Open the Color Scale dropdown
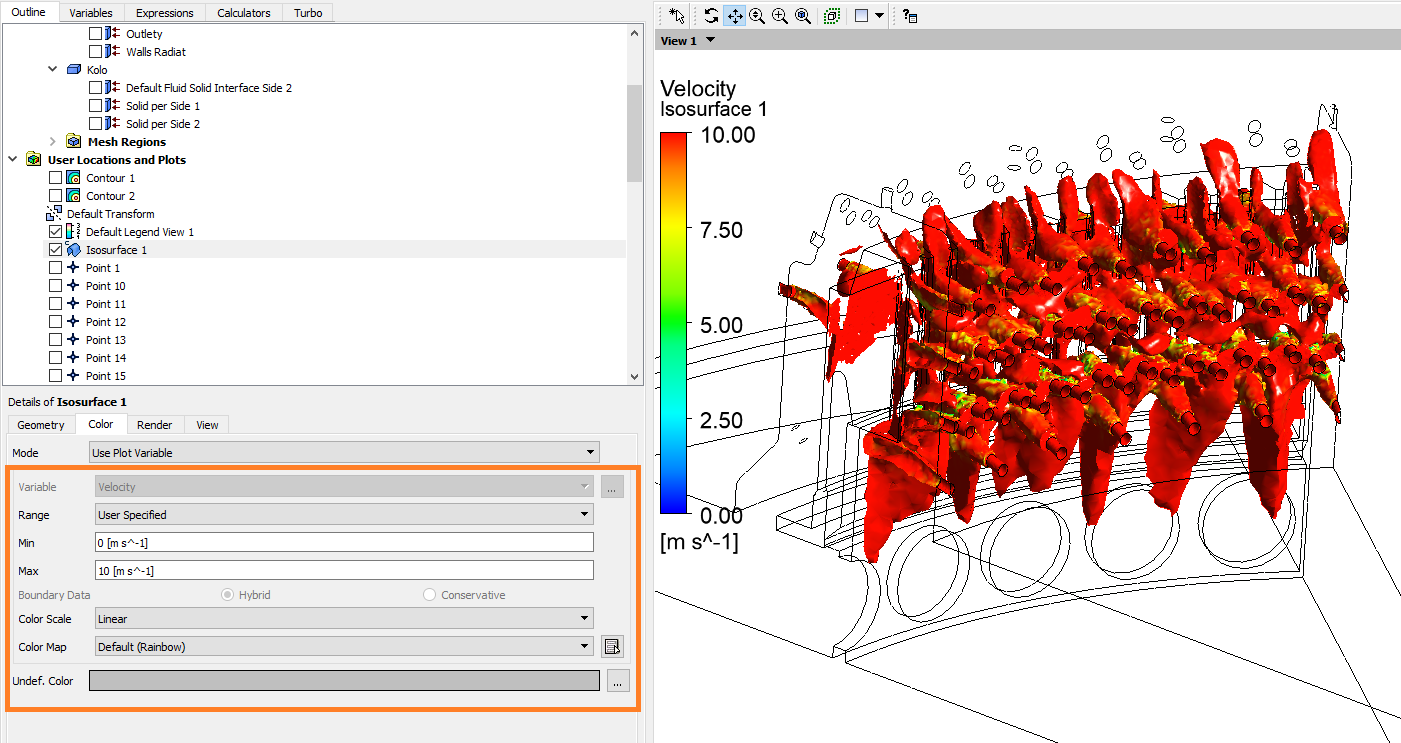Image resolution: width=1401 pixels, height=743 pixels. click(x=344, y=619)
